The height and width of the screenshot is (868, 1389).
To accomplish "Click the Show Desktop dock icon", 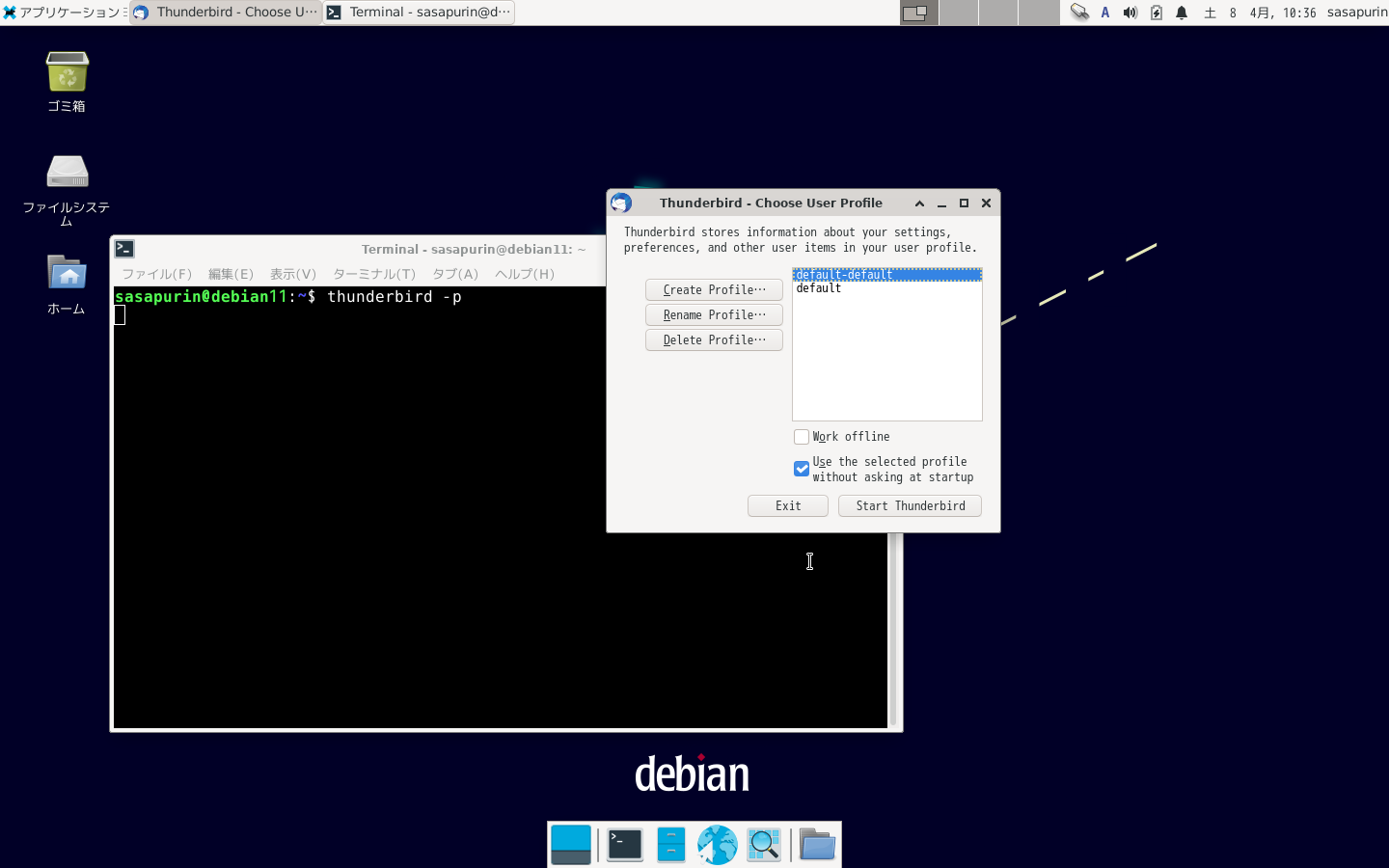I will (x=571, y=845).
